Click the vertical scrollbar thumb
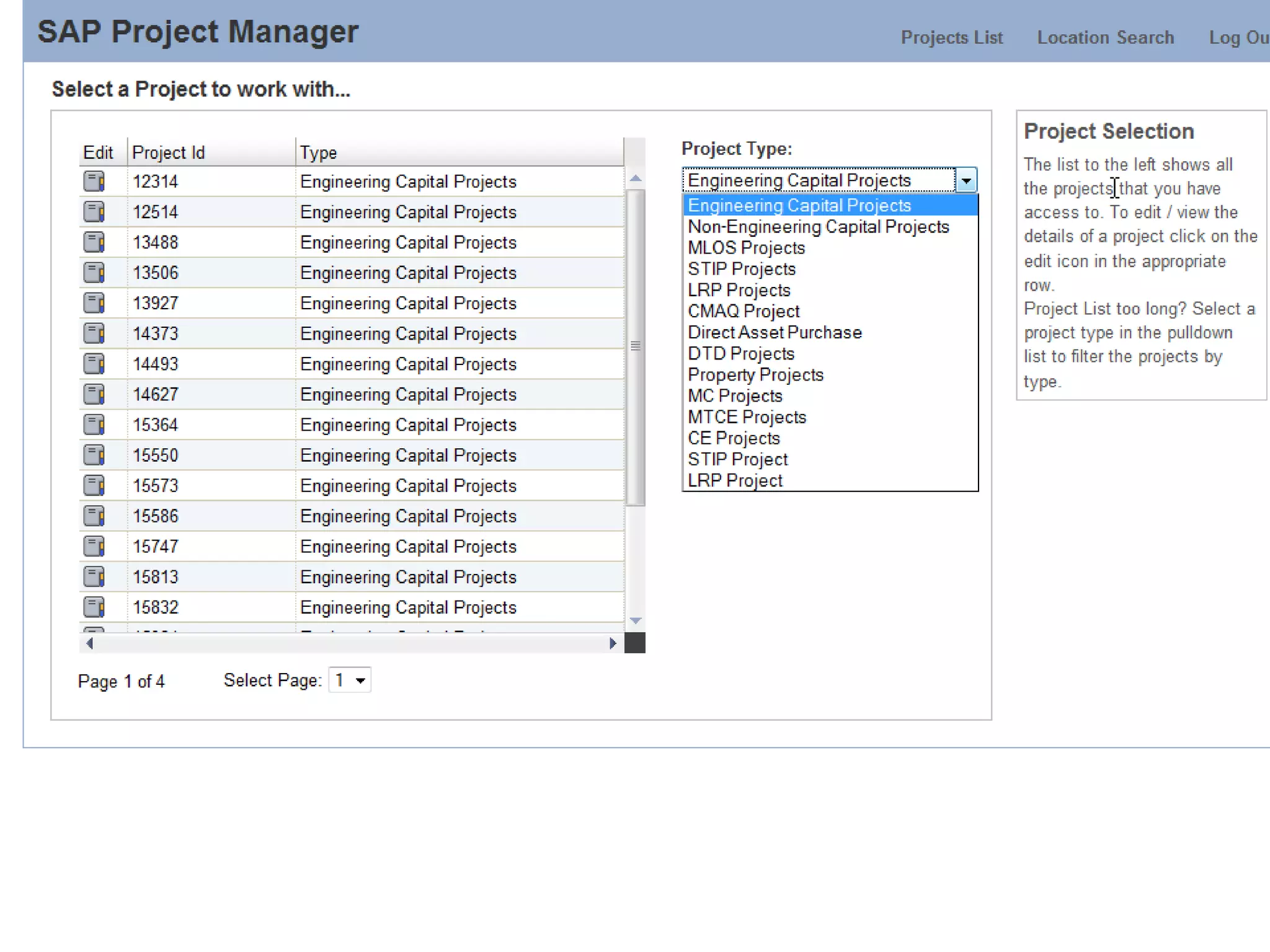 (635, 347)
